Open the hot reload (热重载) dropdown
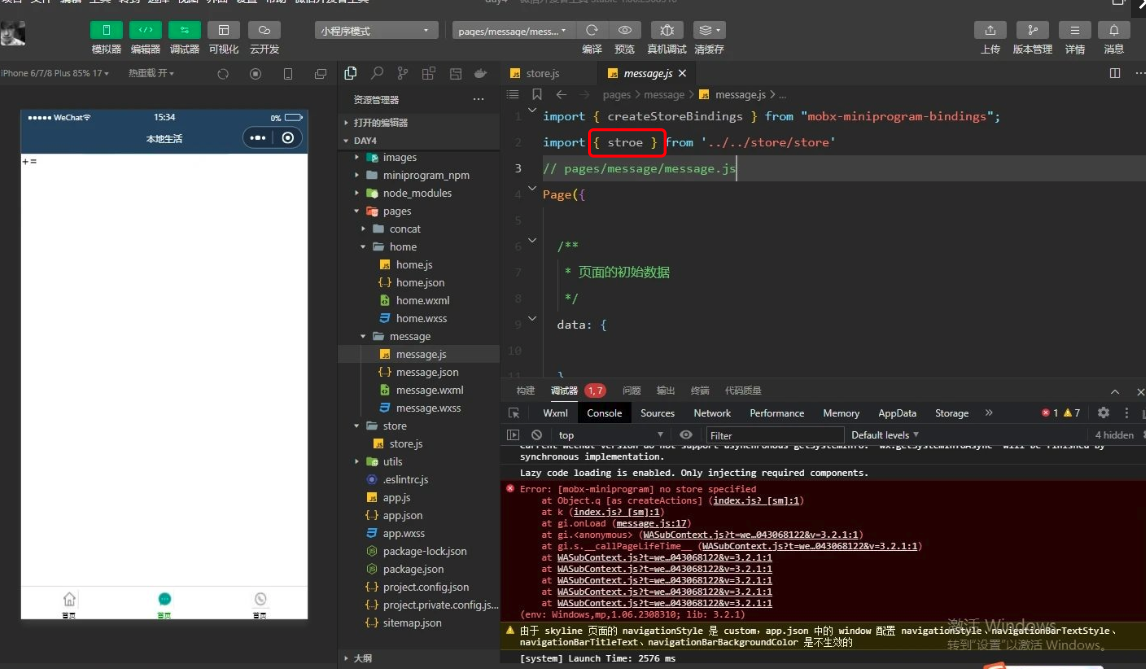The image size is (1146, 669). point(151,73)
